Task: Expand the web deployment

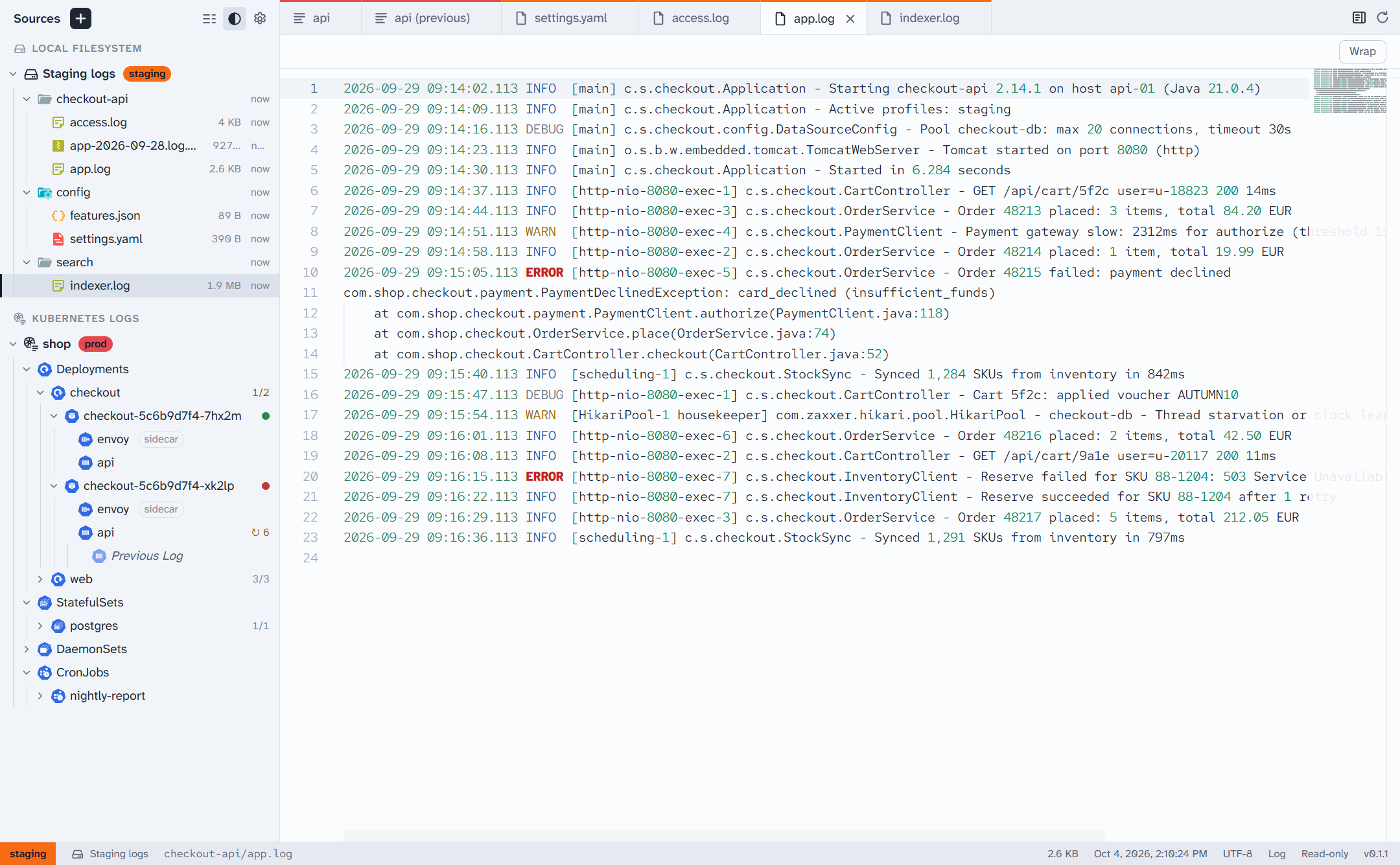Action: click(x=40, y=579)
